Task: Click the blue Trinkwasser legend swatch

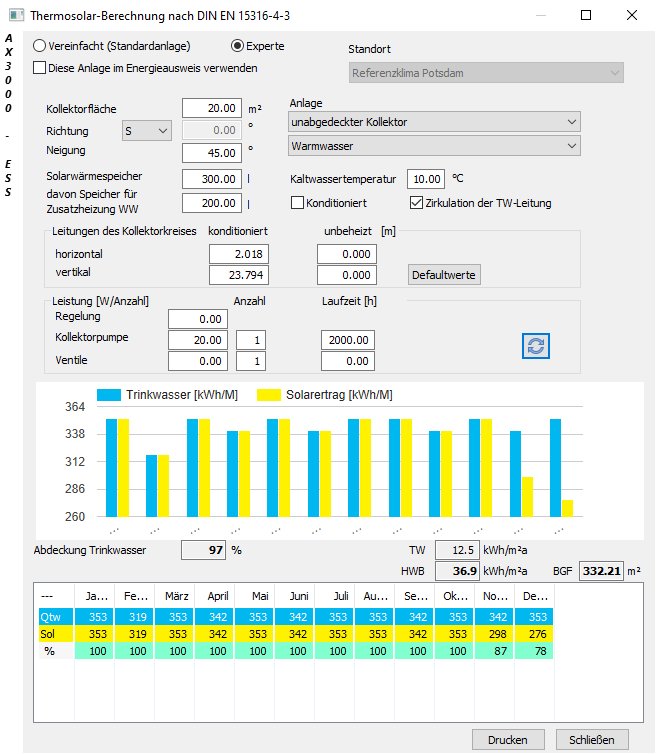Action: [109, 395]
